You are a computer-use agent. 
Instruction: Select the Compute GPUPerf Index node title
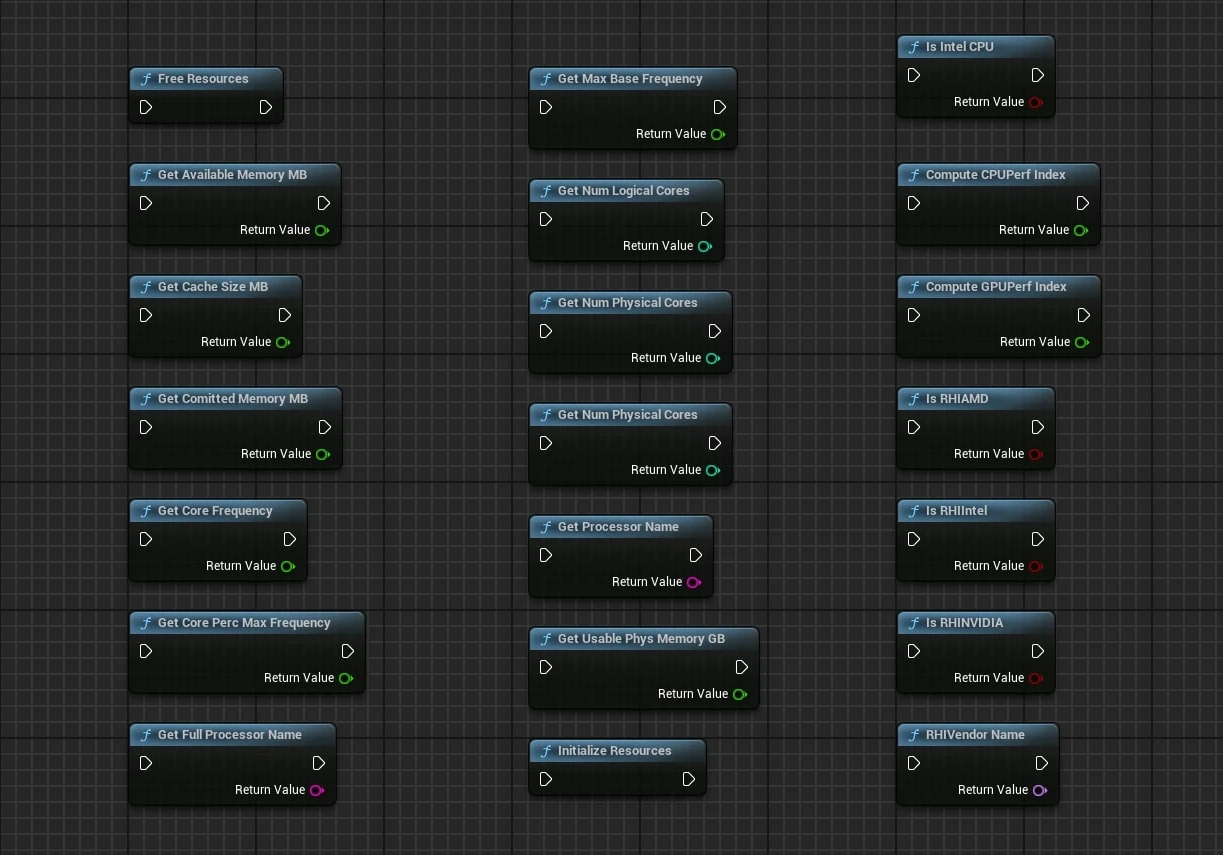point(996,287)
